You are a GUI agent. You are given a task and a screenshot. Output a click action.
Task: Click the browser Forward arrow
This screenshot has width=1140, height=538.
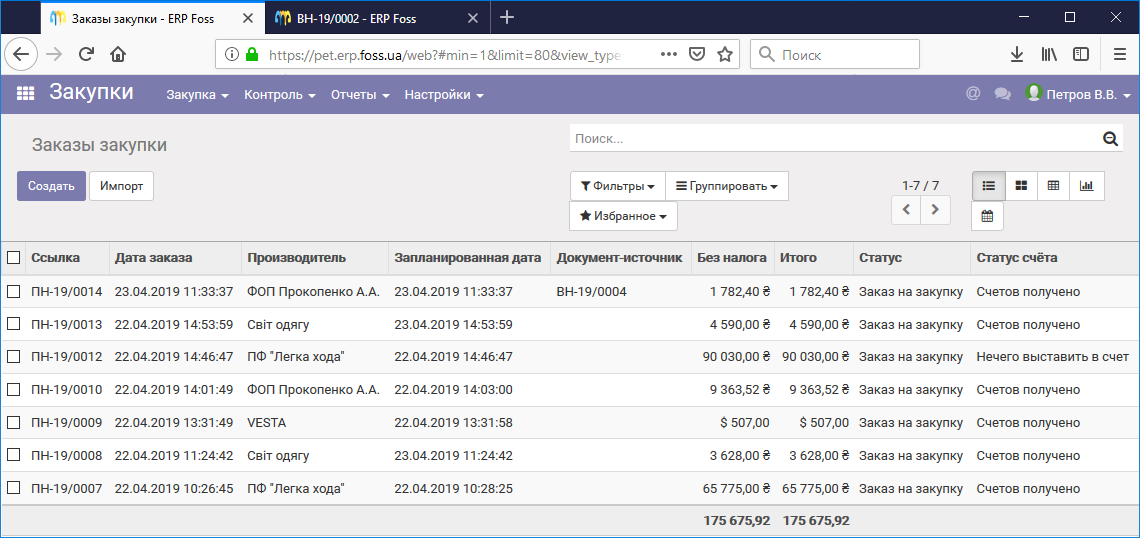[x=54, y=55]
